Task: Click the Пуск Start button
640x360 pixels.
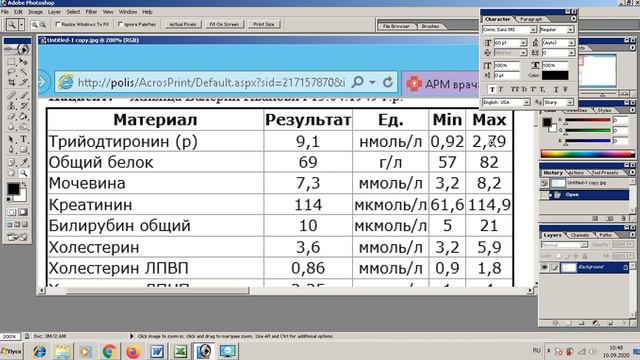Action: [x=12, y=351]
